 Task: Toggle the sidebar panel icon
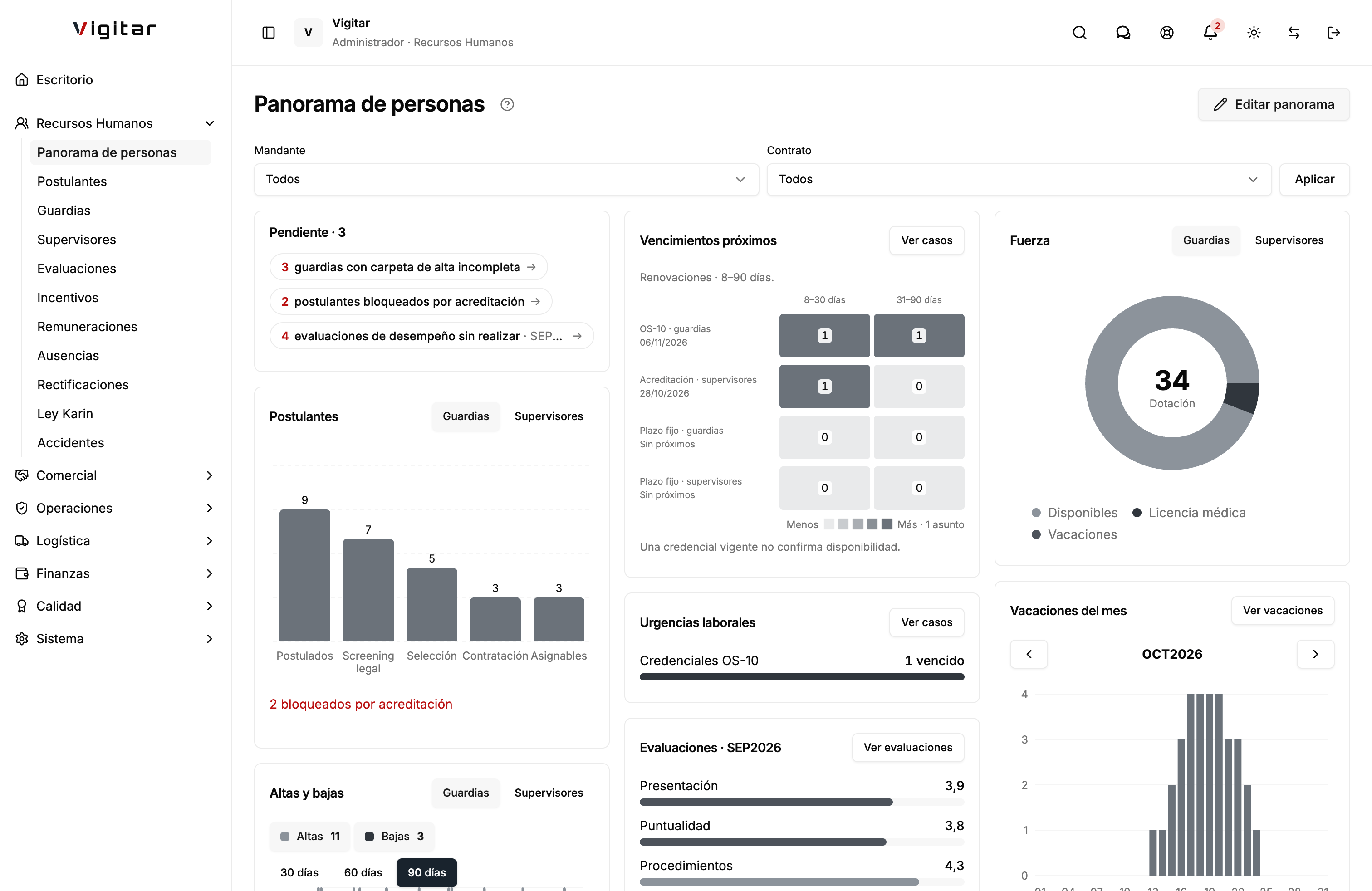pos(268,33)
